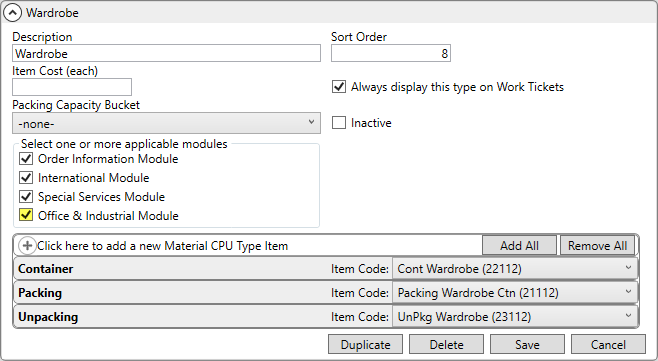Click the Wardrobe header title text
Viewport: 658px width, 361px height.
coord(52,13)
